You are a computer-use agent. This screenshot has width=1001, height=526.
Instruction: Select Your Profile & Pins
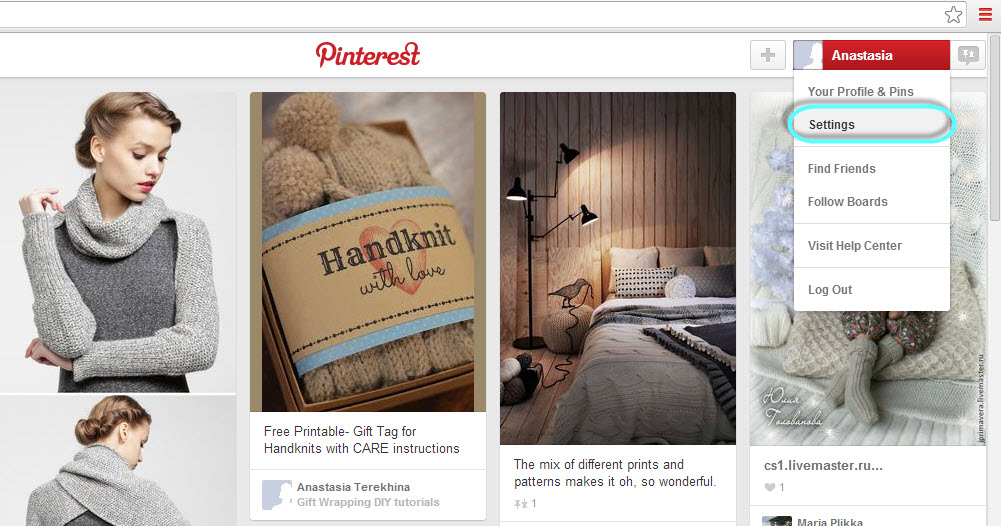[x=860, y=91]
